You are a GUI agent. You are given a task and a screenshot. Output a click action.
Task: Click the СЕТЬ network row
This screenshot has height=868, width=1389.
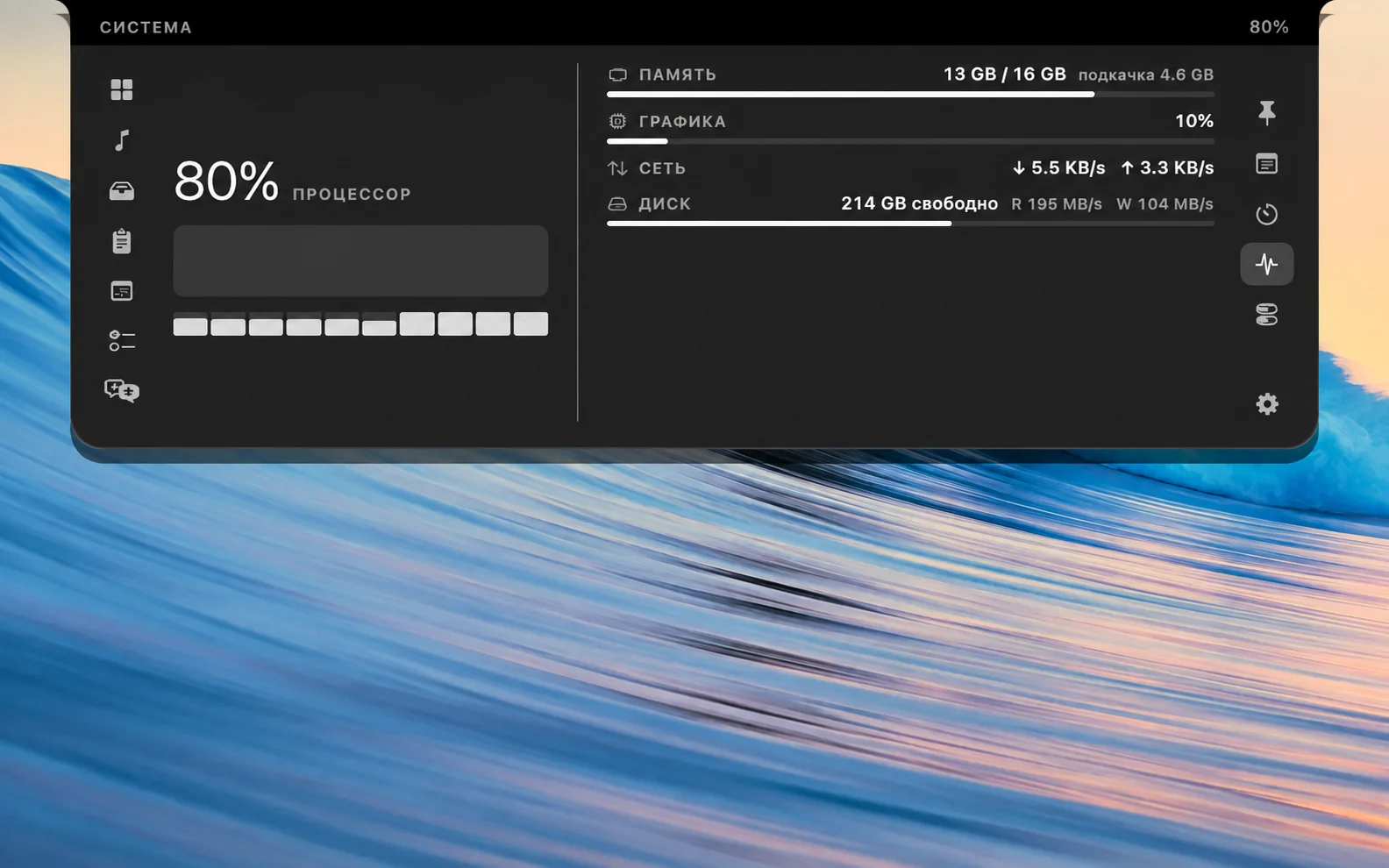pyautogui.click(x=910, y=167)
